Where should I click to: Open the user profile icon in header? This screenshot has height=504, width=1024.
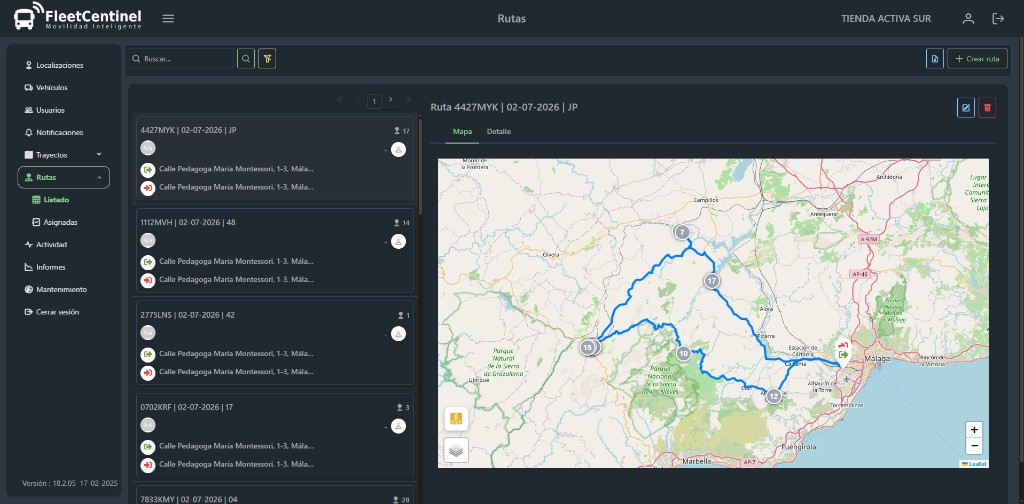(968, 18)
